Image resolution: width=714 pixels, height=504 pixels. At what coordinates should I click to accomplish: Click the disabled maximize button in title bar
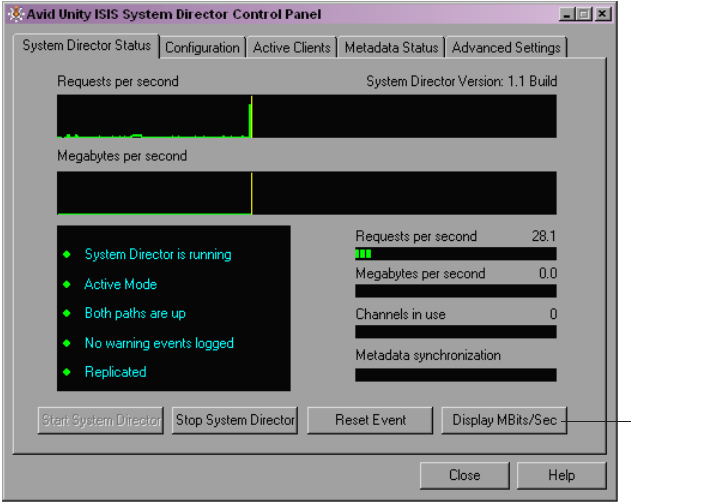(584, 14)
